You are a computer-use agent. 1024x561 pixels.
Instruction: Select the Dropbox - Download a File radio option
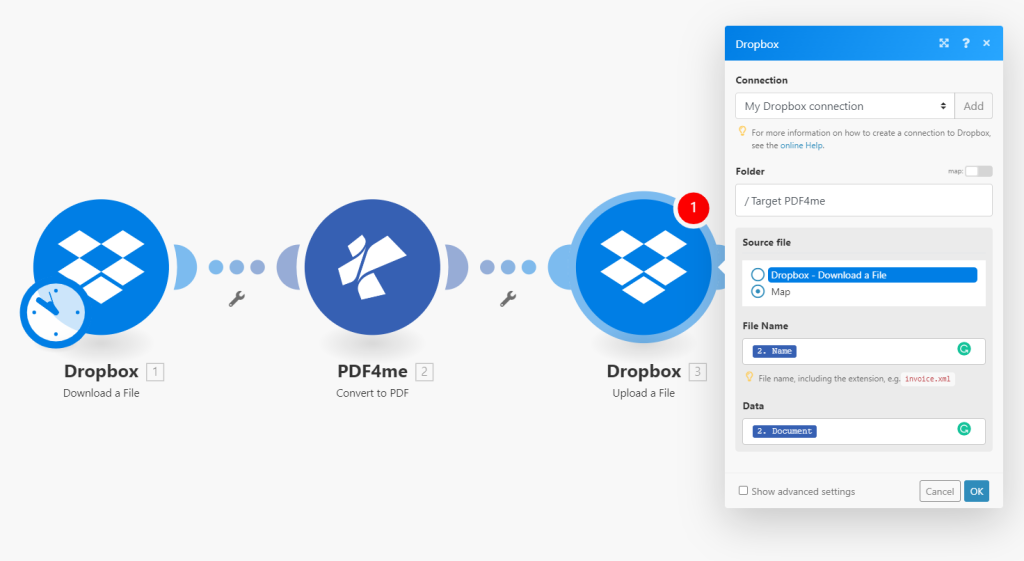point(758,275)
